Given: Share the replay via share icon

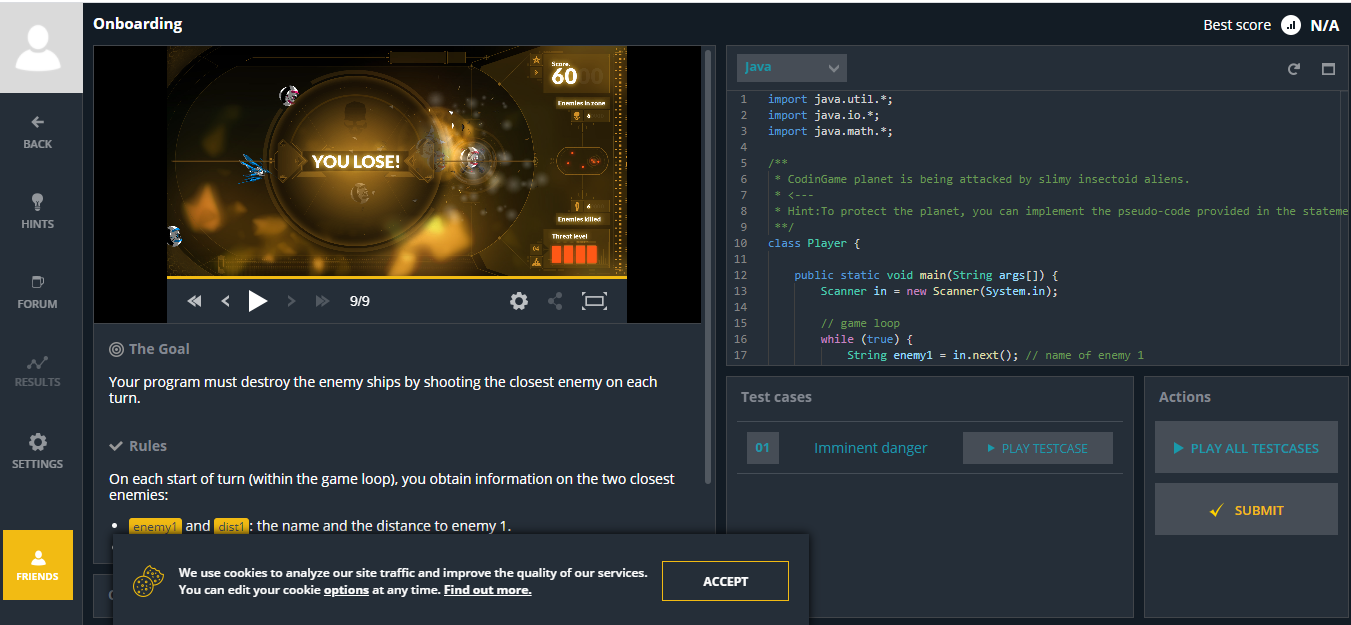Looking at the screenshot, I should tap(556, 301).
